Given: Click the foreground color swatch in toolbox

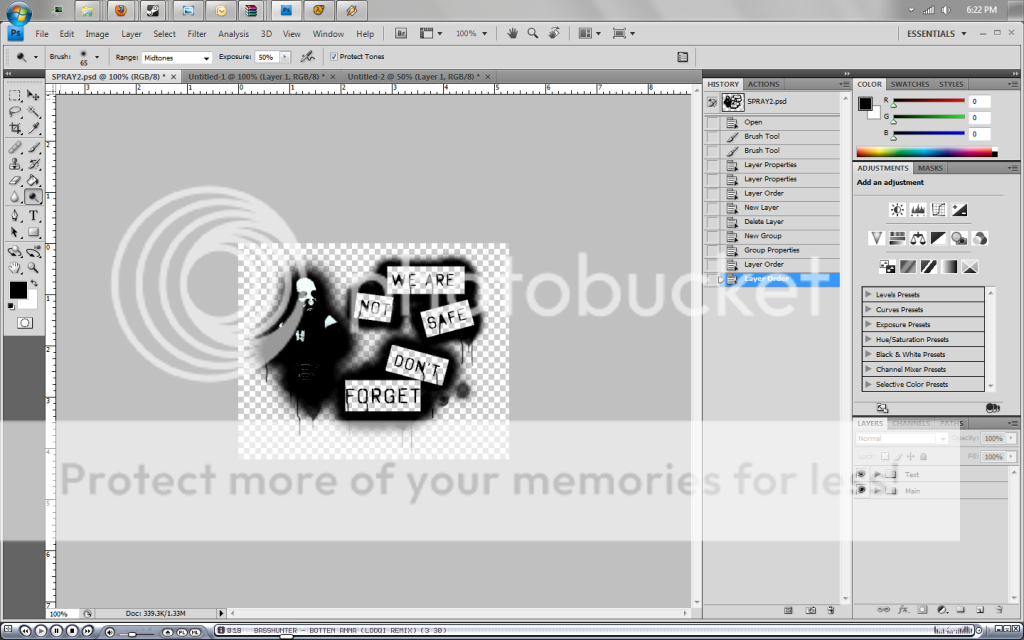Looking at the screenshot, I should [x=17, y=290].
